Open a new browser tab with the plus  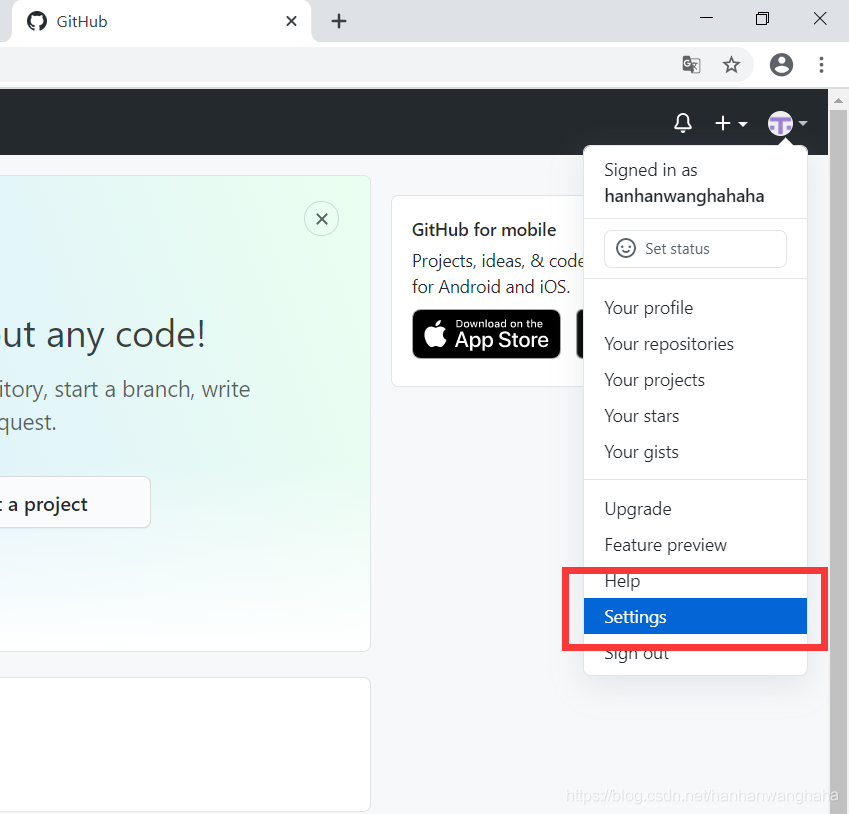[338, 21]
